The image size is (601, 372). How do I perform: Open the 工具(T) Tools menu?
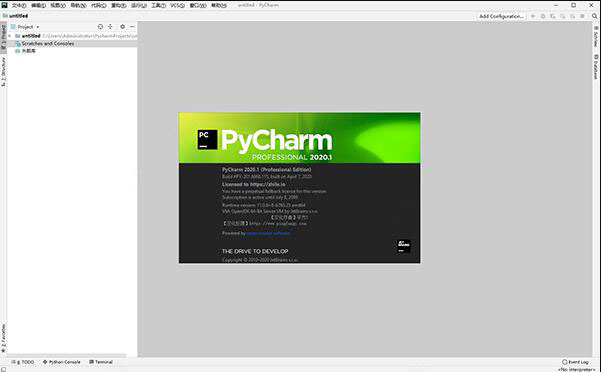pos(158,5)
